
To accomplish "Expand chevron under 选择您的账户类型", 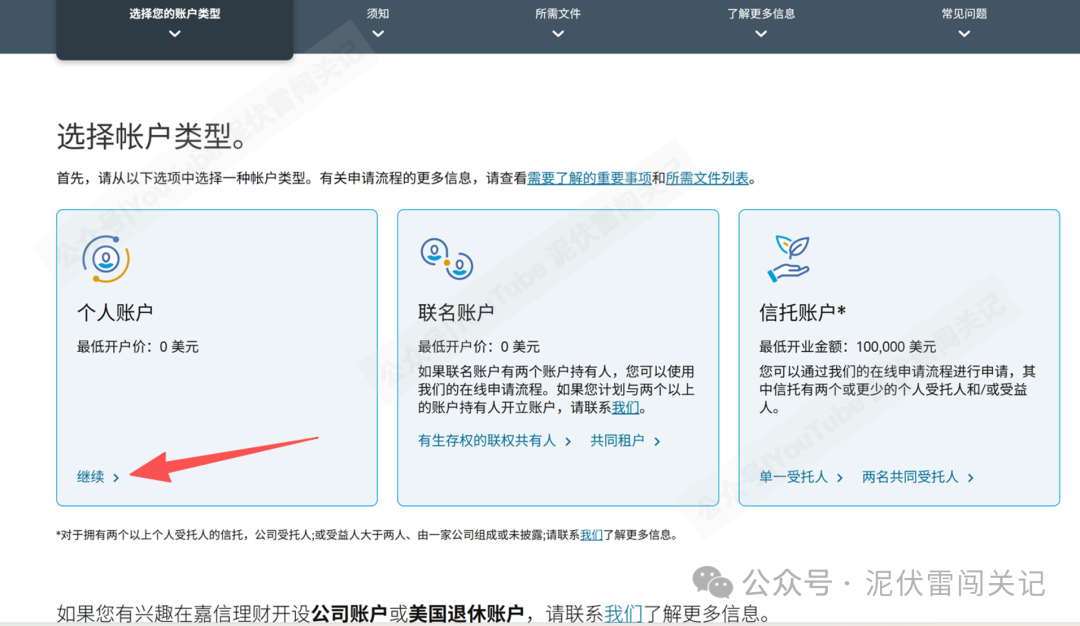I will pos(174,34).
